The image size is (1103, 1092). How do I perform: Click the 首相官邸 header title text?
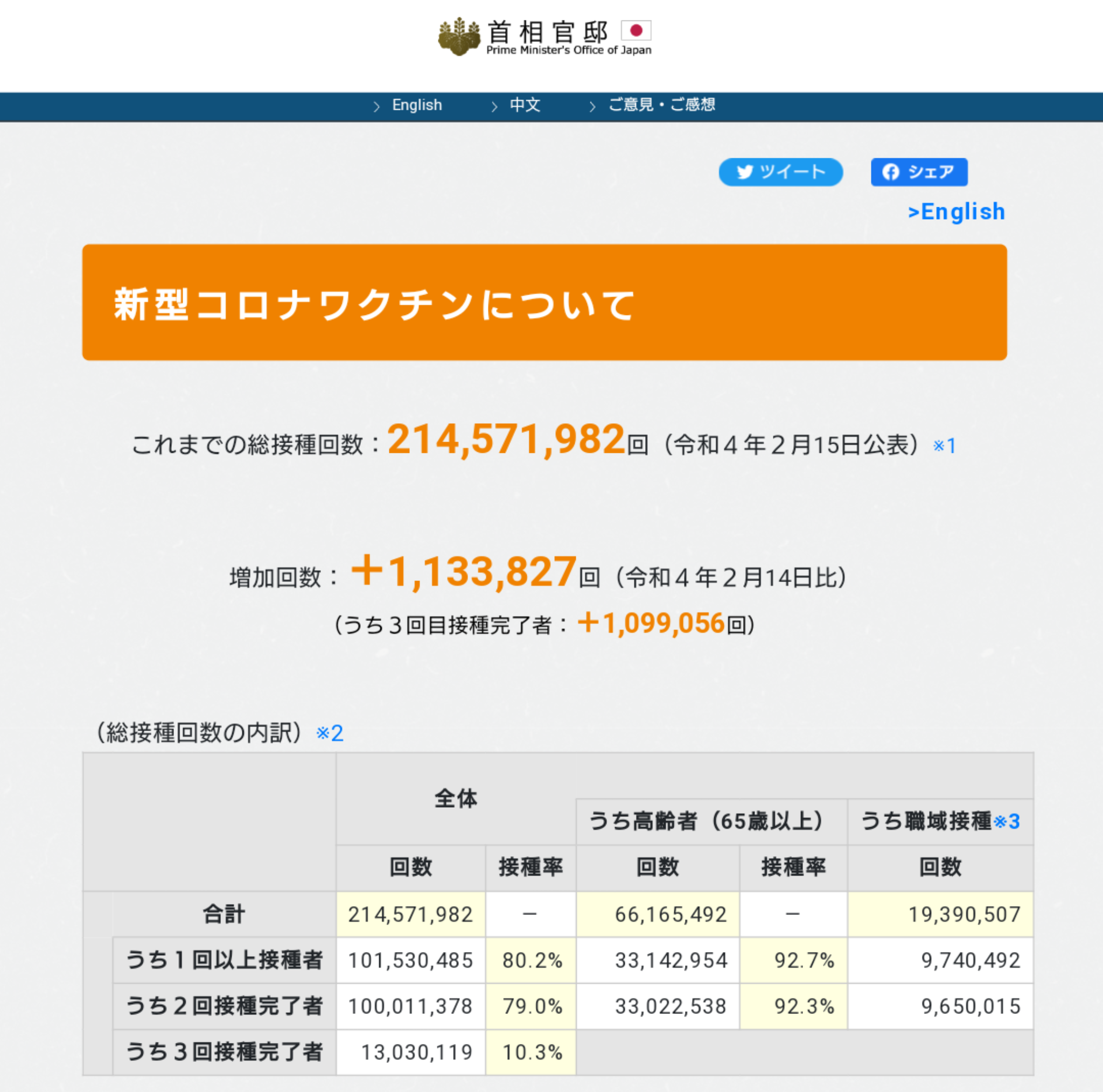[547, 31]
